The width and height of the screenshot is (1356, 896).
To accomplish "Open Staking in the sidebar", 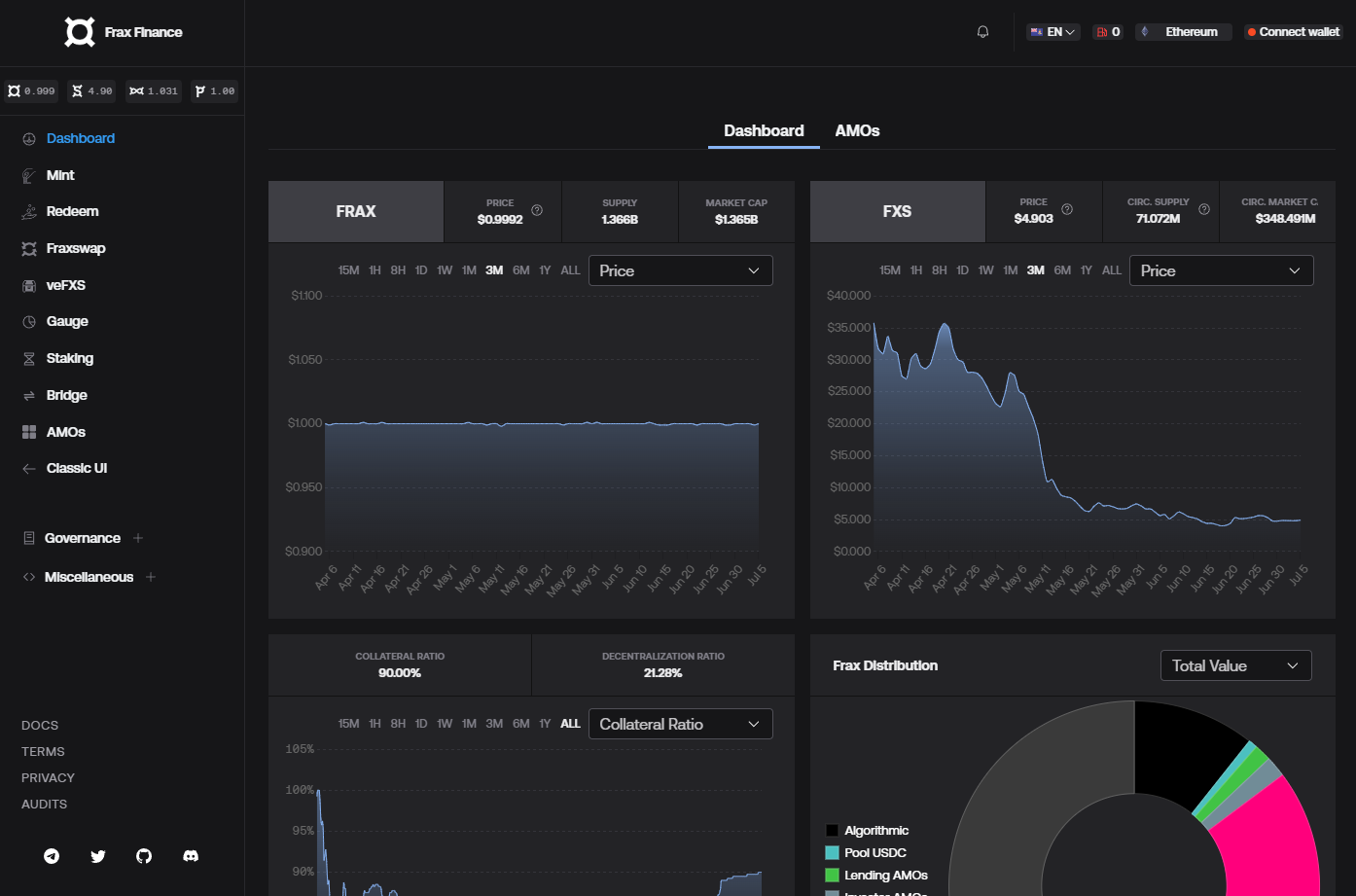I will tap(70, 358).
